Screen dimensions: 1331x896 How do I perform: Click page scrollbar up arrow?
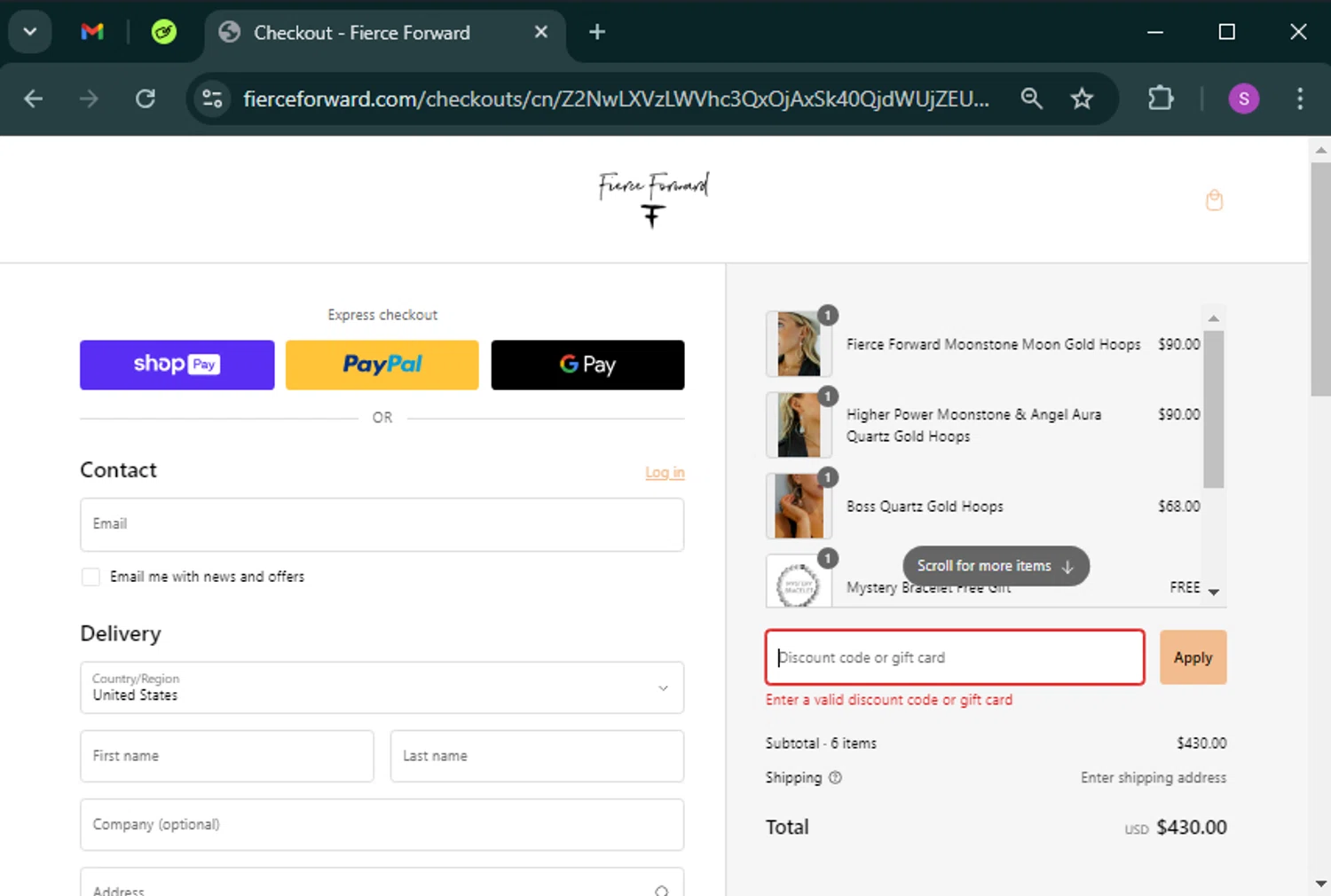coord(1320,150)
